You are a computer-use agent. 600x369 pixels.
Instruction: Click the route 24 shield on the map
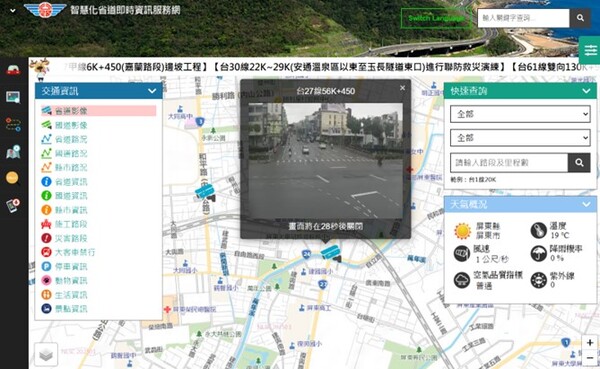(x=306, y=254)
